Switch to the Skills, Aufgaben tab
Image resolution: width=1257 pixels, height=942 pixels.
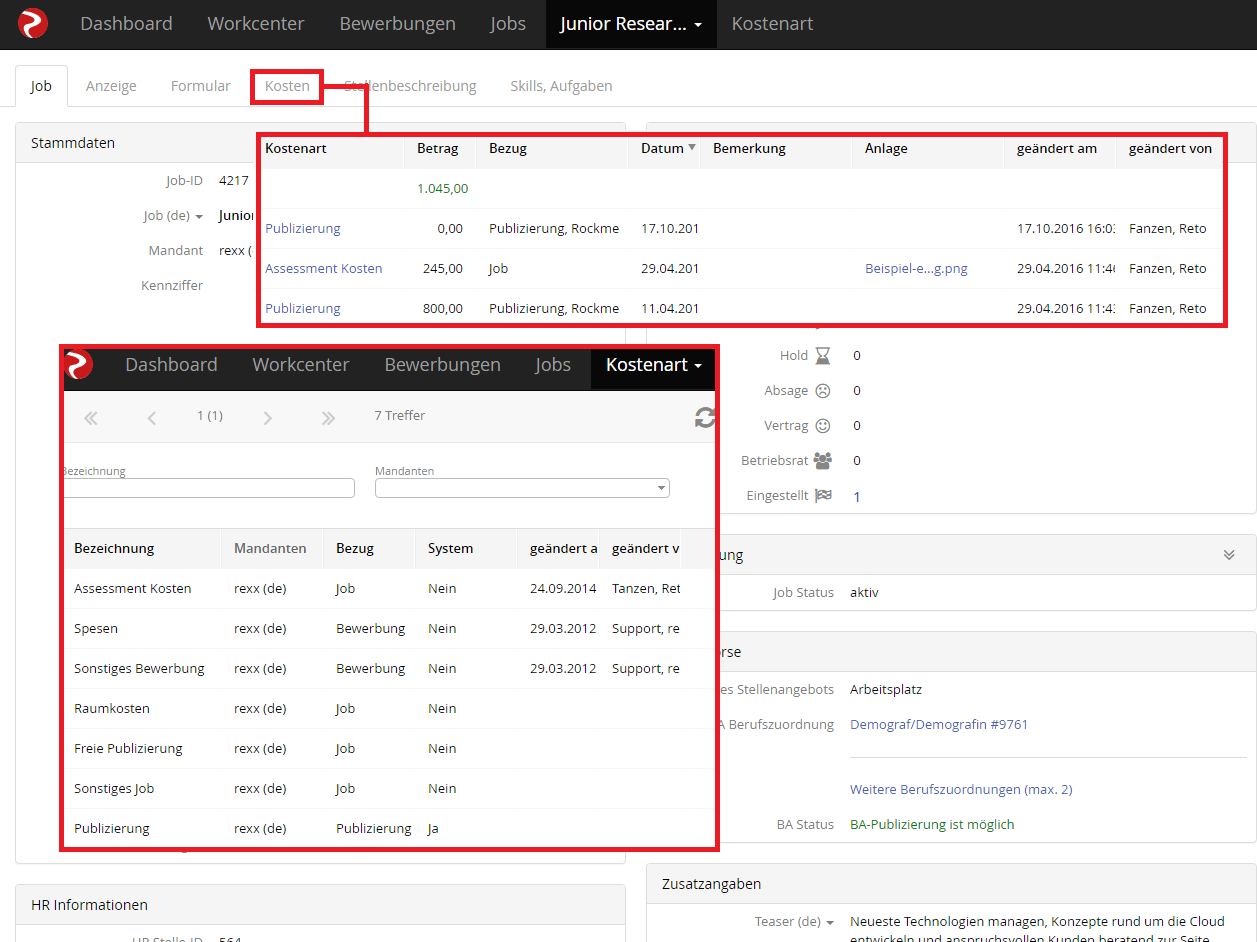[561, 86]
